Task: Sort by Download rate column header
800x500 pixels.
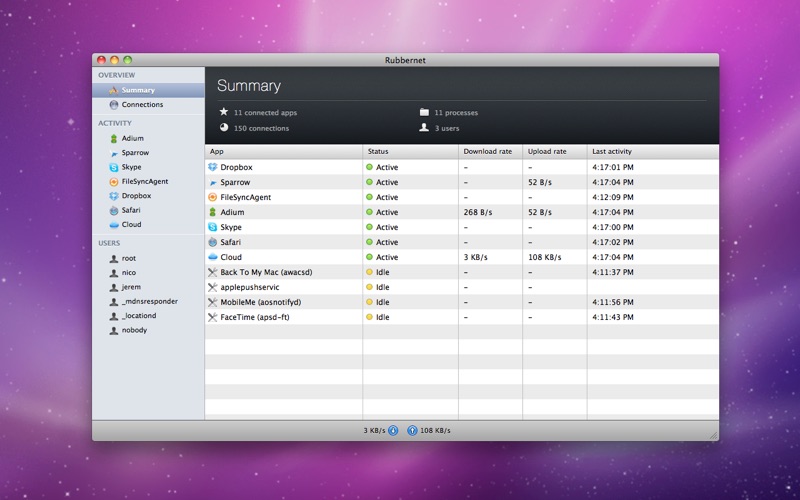Action: point(490,152)
